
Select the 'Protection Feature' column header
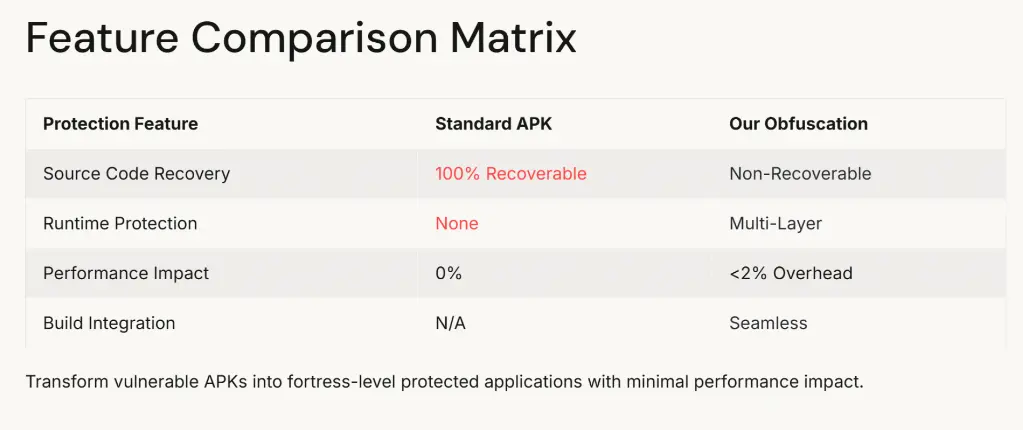pos(120,124)
